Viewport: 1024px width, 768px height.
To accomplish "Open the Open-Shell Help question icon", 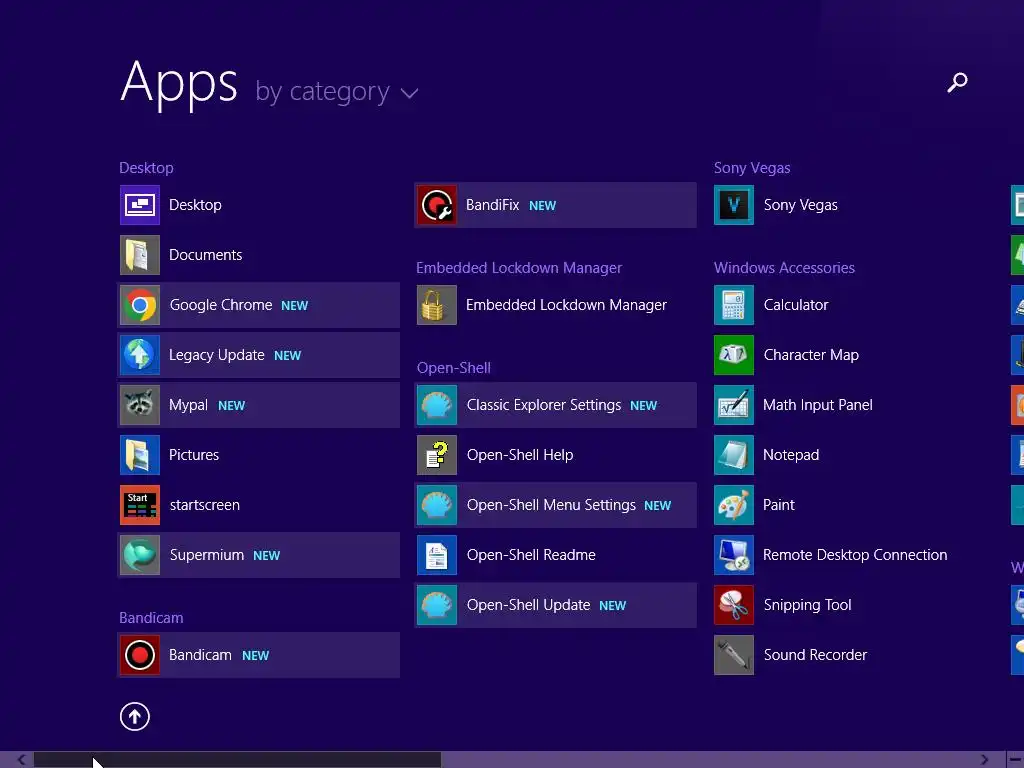I will tap(437, 455).
